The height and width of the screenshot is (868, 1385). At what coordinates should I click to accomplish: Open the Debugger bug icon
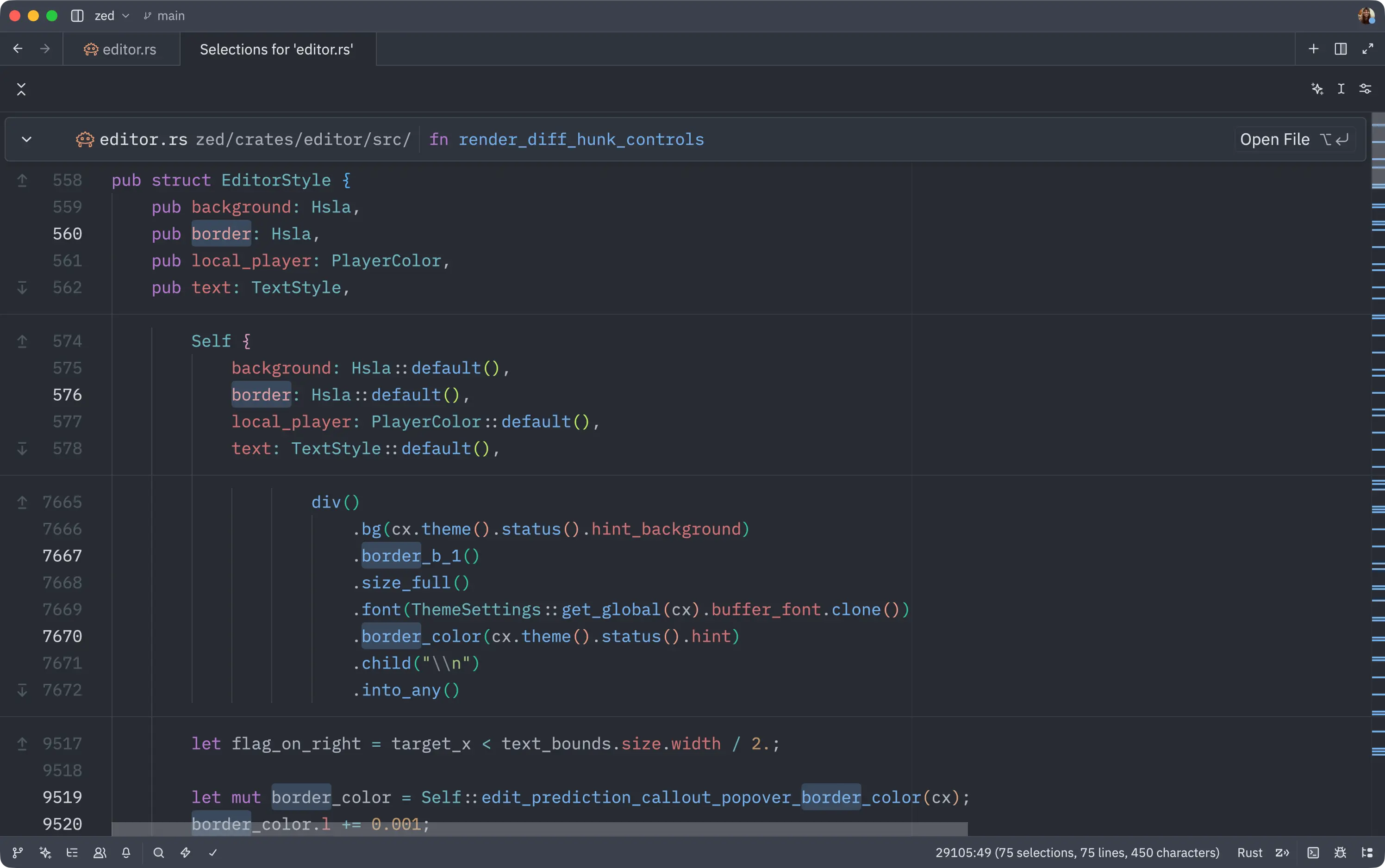point(1340,852)
